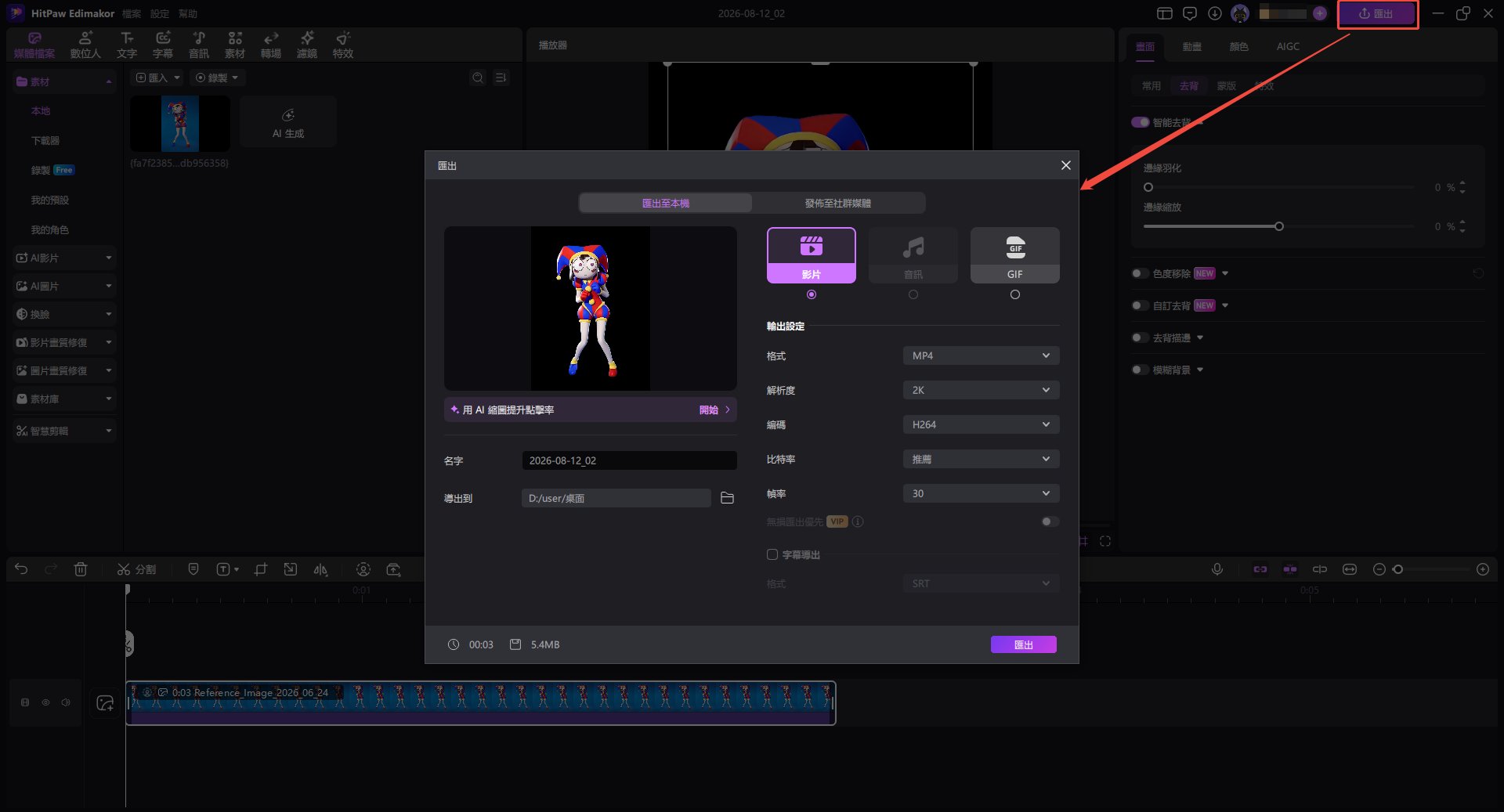Viewport: 1504px width, 812px height.
Task: Open the 格式 MP4 dropdown
Action: (981, 355)
